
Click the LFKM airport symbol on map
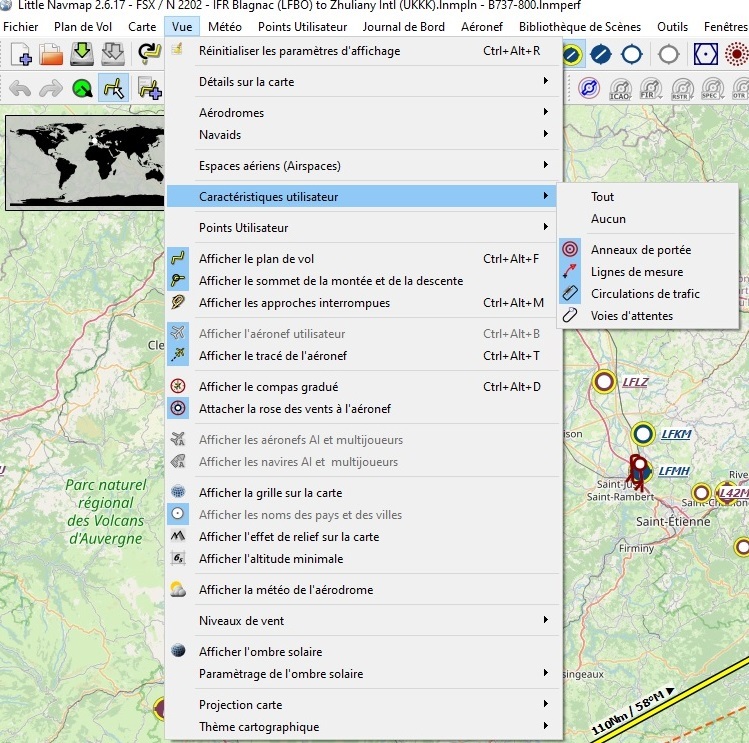pos(643,434)
